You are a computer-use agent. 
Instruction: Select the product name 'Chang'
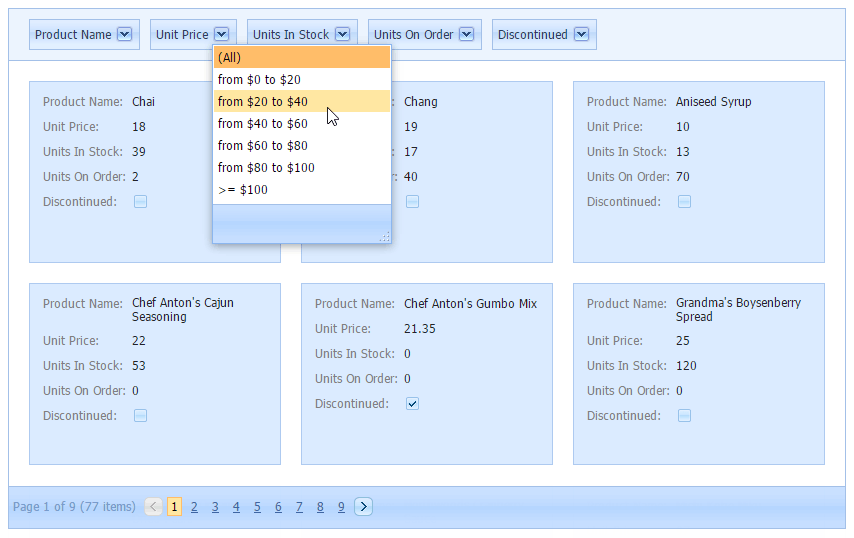coord(420,102)
